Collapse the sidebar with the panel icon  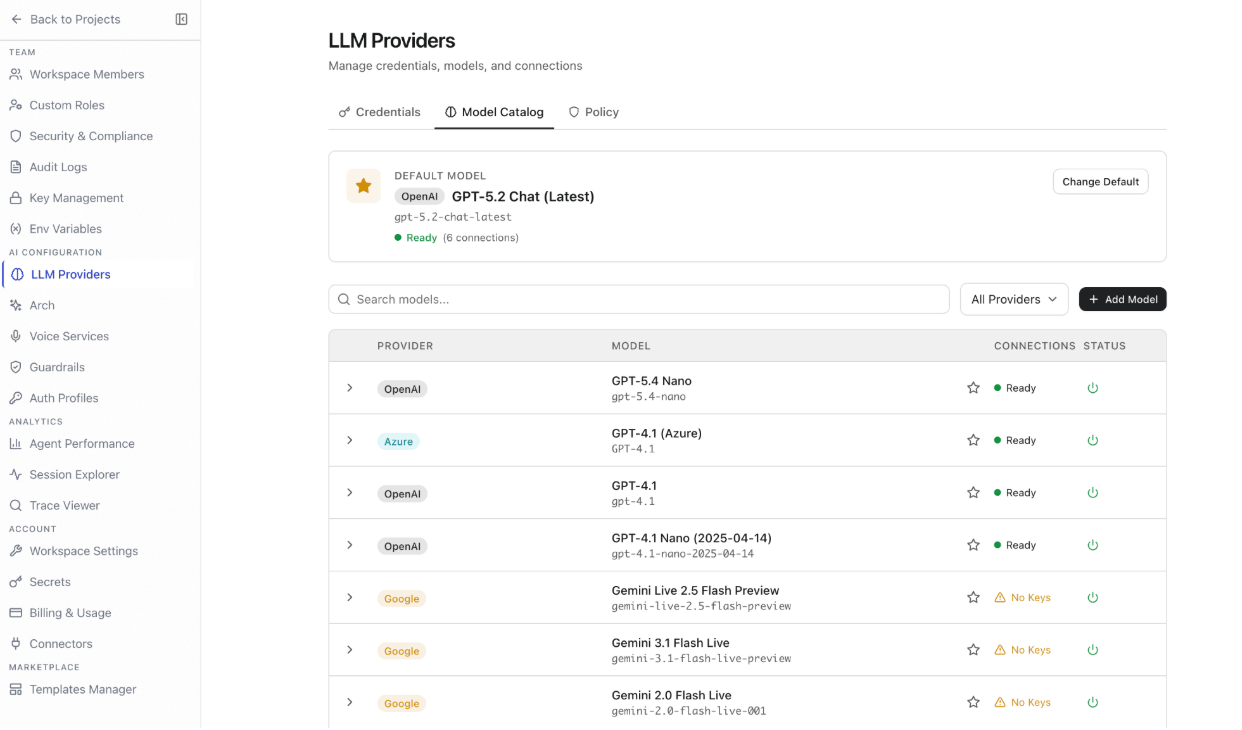tap(181, 19)
